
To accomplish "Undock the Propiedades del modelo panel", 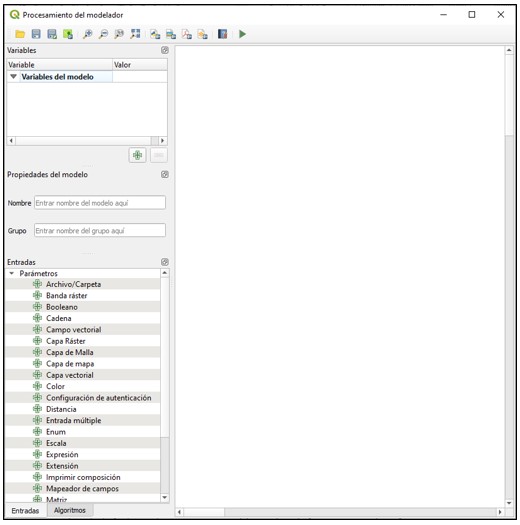I will tap(165, 174).
